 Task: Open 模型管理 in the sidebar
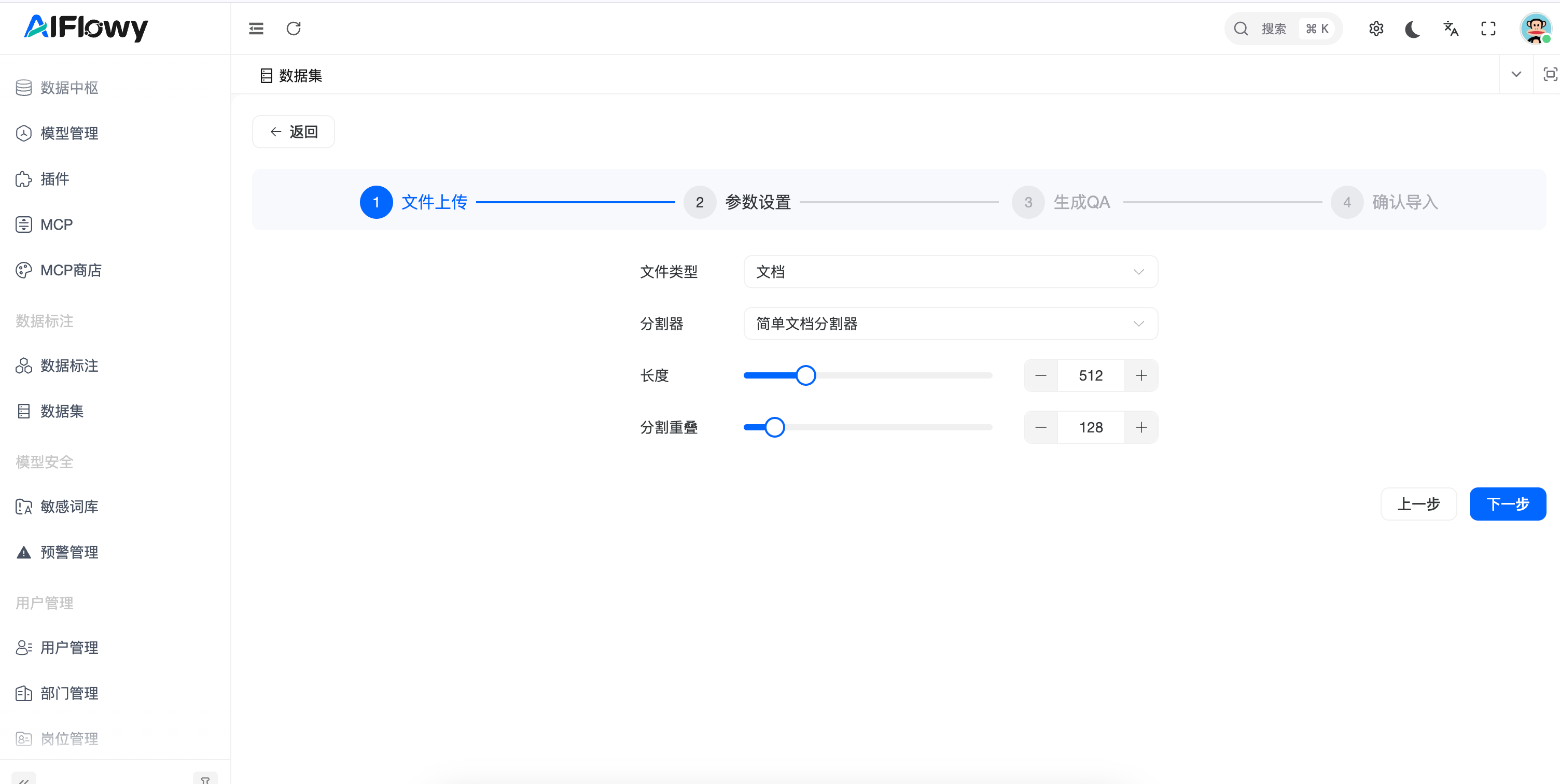[x=69, y=133]
